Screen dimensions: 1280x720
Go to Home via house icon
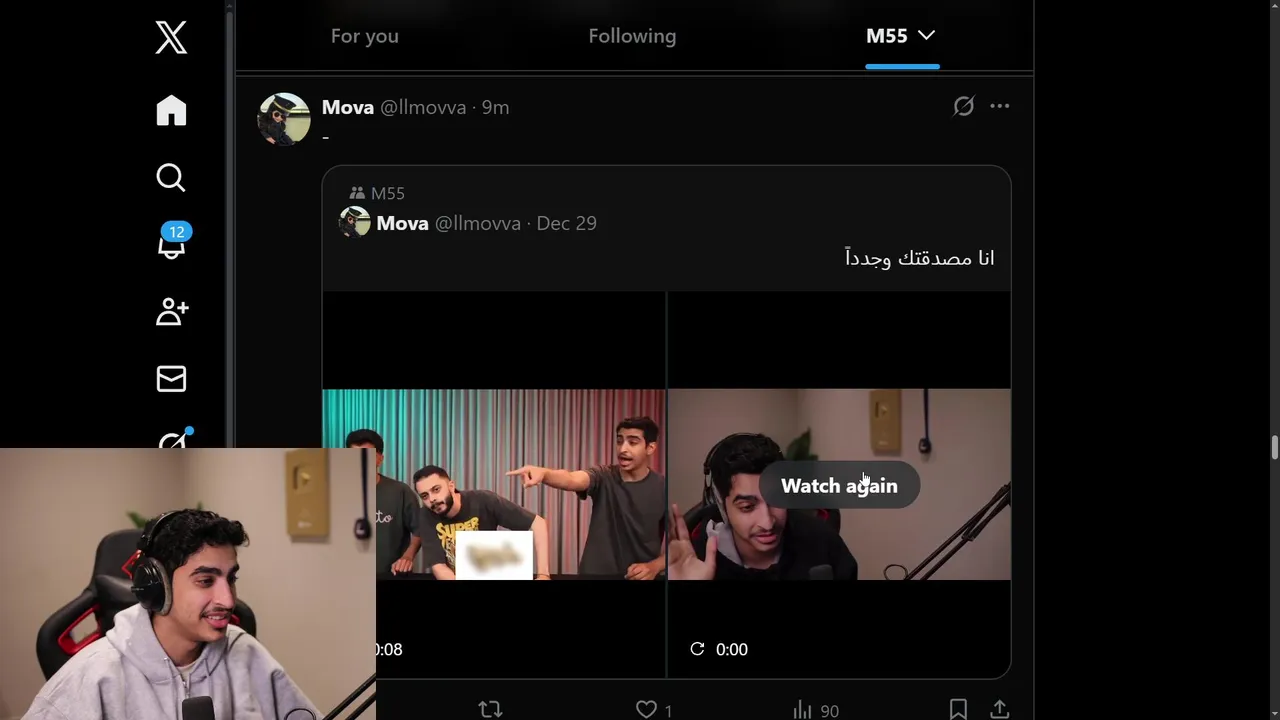(x=171, y=110)
